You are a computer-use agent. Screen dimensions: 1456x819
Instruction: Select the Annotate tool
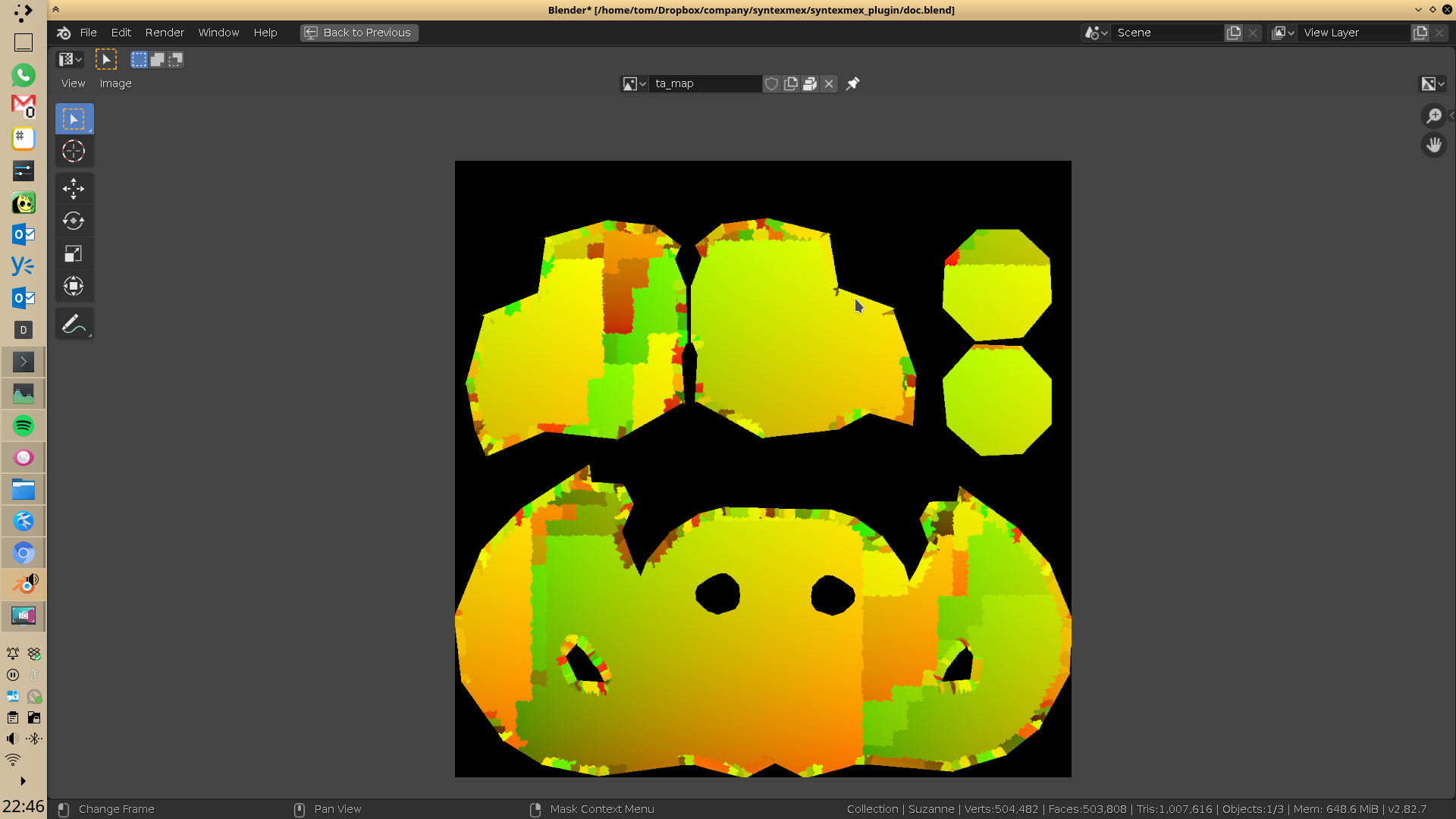(74, 324)
